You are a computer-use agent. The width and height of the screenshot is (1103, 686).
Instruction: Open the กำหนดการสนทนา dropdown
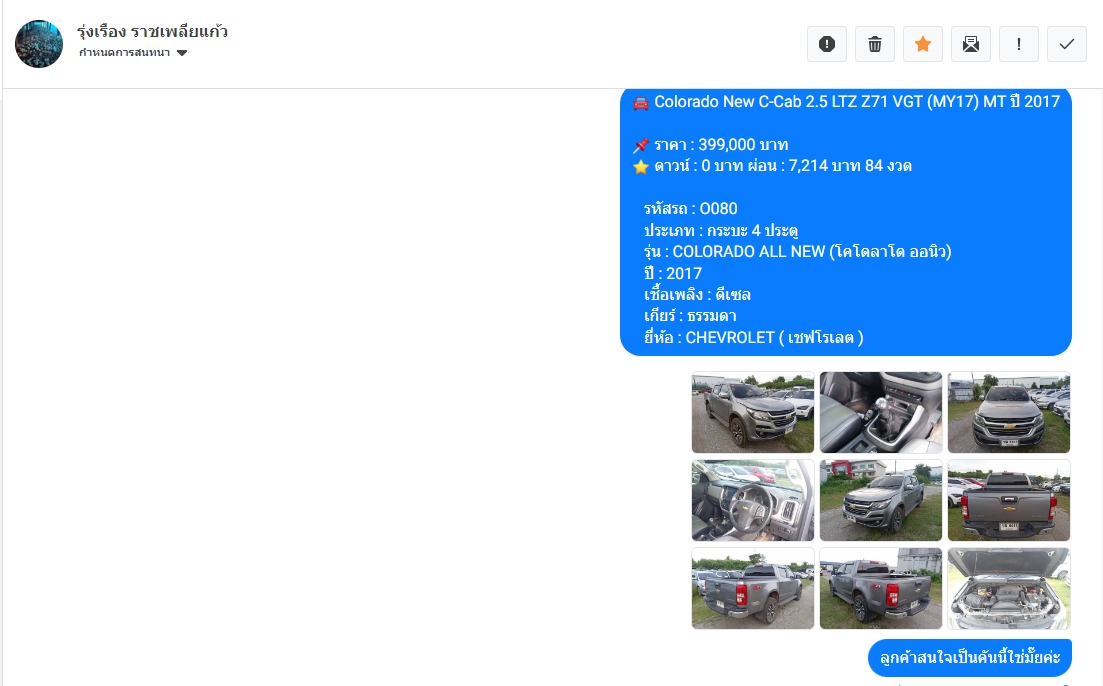point(133,53)
